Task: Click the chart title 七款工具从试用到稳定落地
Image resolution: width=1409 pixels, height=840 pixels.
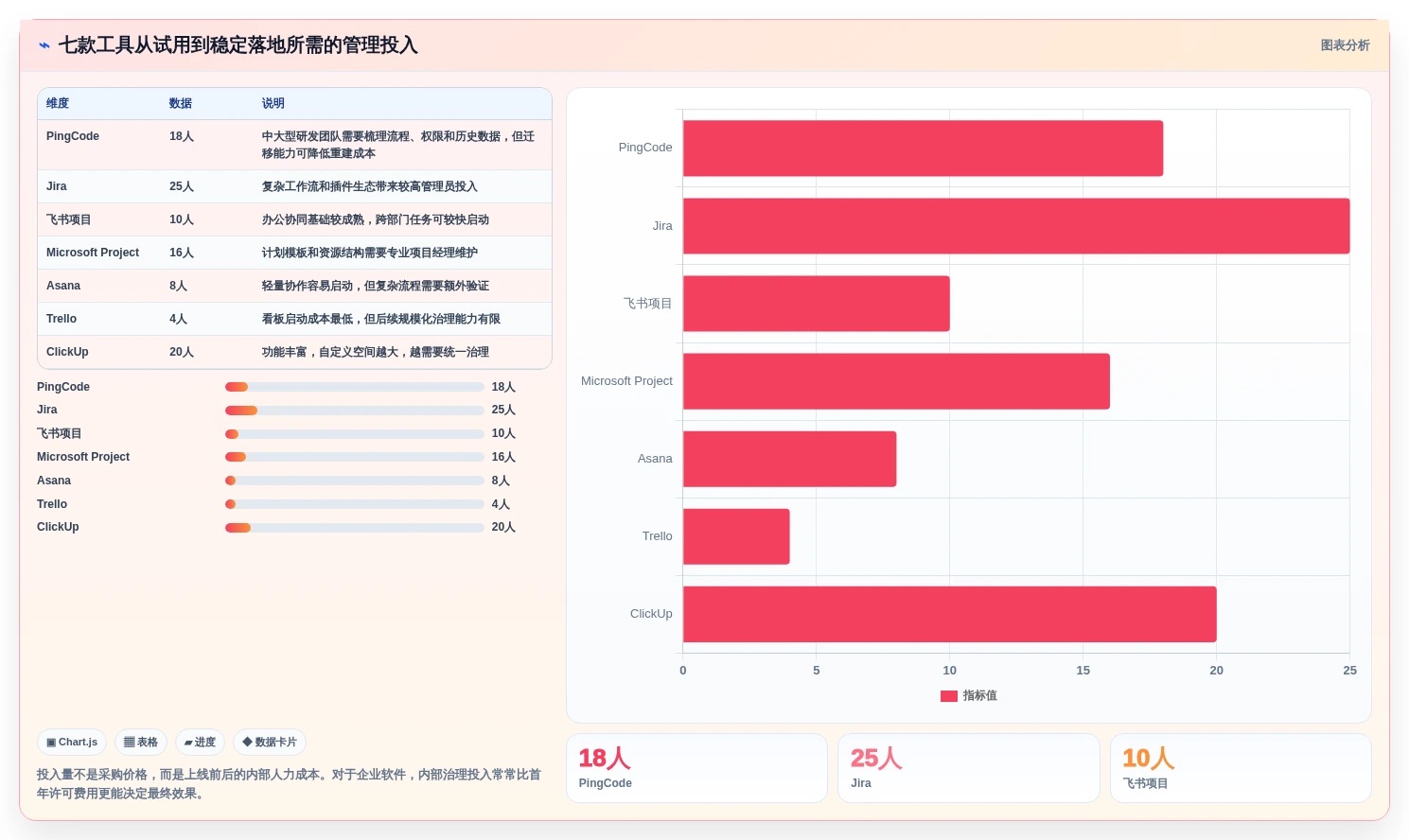Action: [x=238, y=45]
